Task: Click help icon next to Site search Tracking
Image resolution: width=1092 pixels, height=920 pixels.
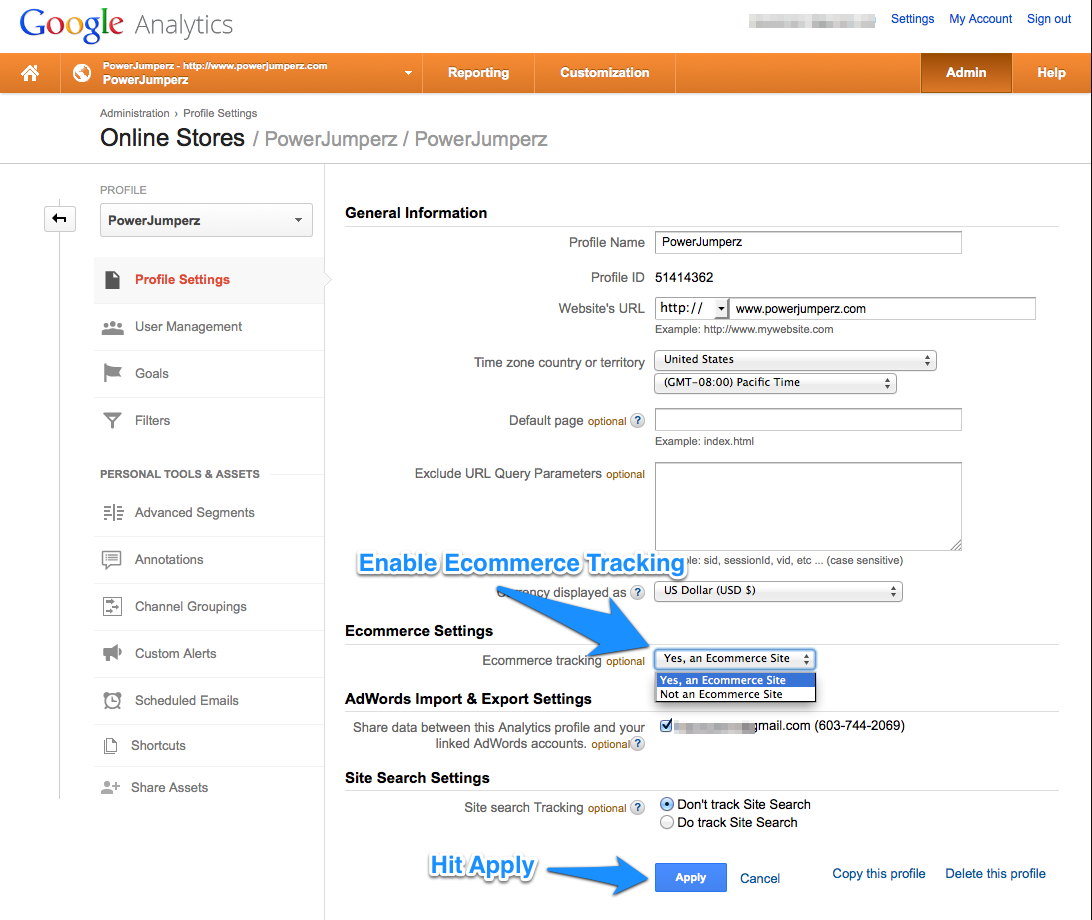Action: point(637,808)
